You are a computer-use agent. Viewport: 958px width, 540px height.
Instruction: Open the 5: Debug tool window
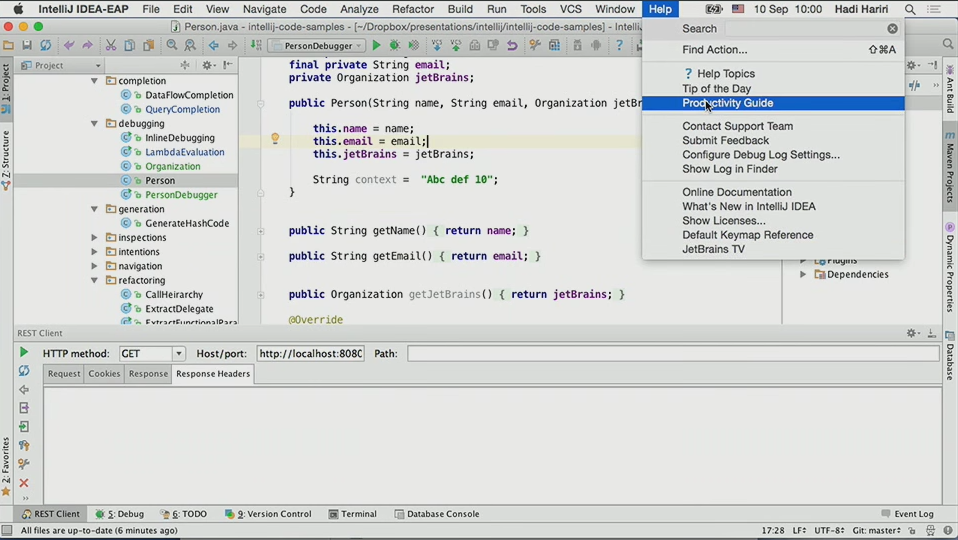point(119,514)
